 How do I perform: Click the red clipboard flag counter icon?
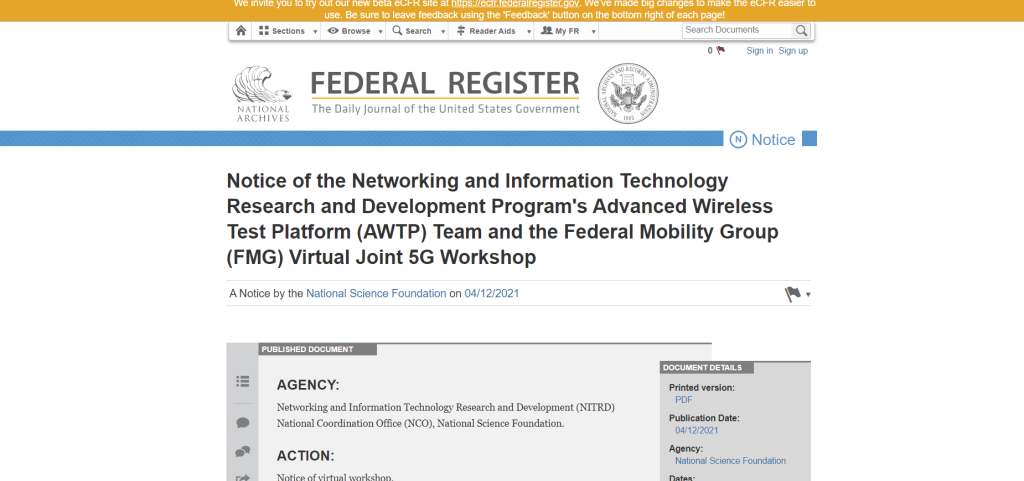[719, 50]
